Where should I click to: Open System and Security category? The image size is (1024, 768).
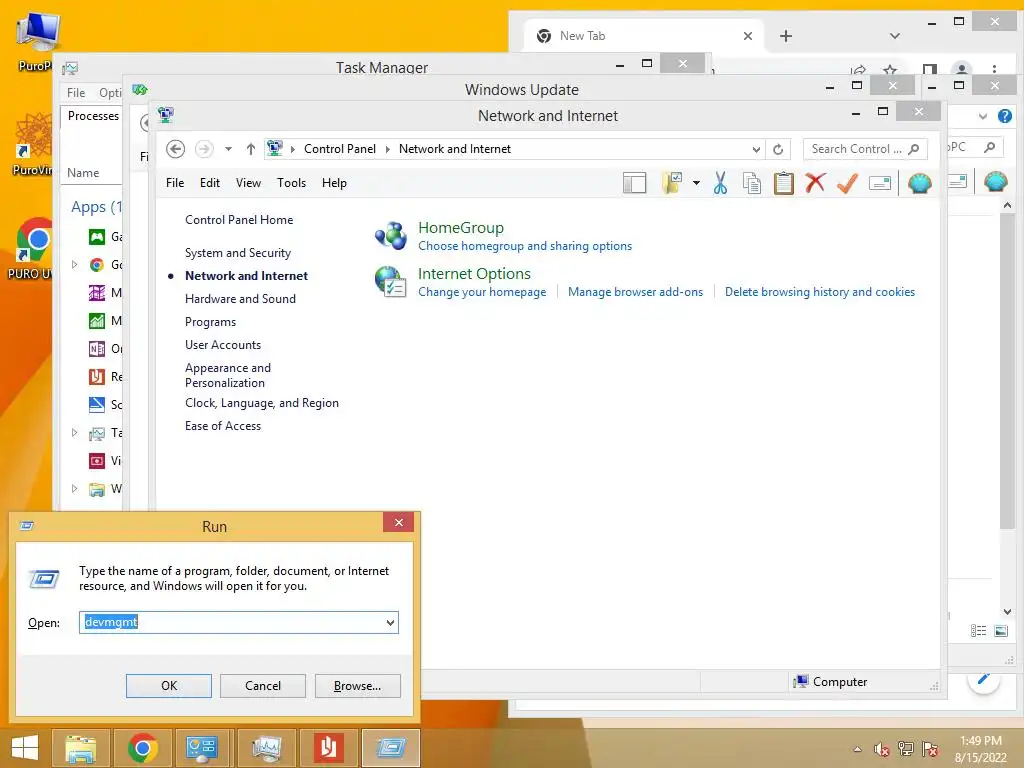(x=238, y=253)
